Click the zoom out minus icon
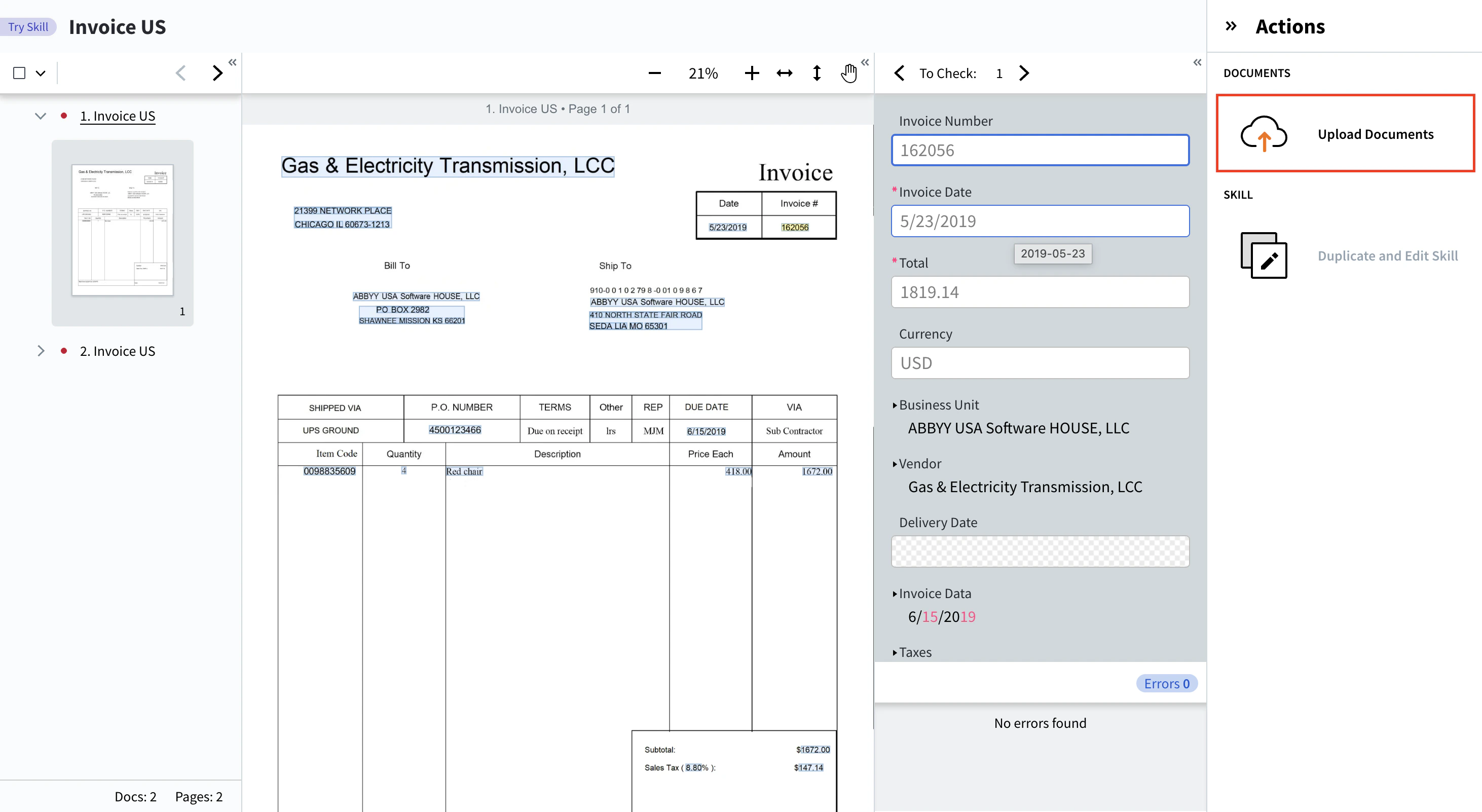Image resolution: width=1482 pixels, height=812 pixels. pos(654,73)
